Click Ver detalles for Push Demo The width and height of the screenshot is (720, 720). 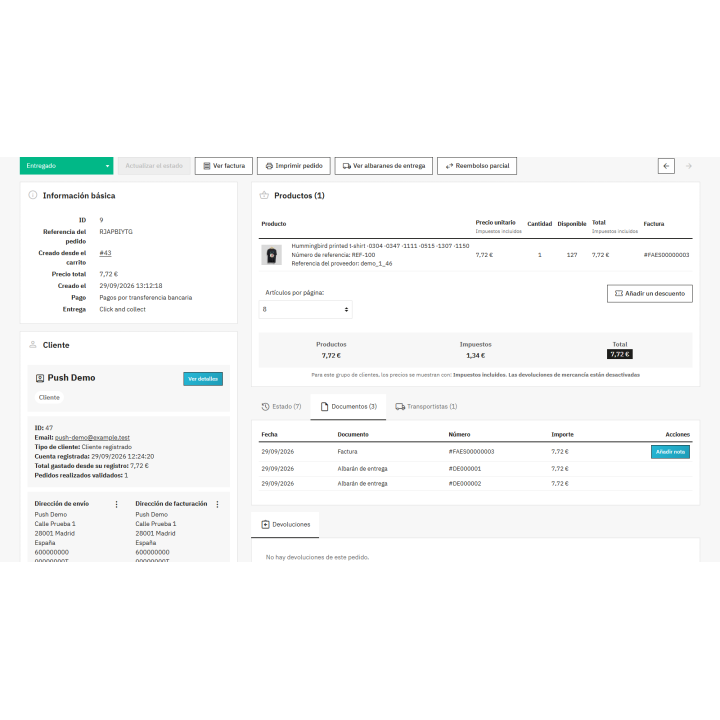pyautogui.click(x=203, y=379)
